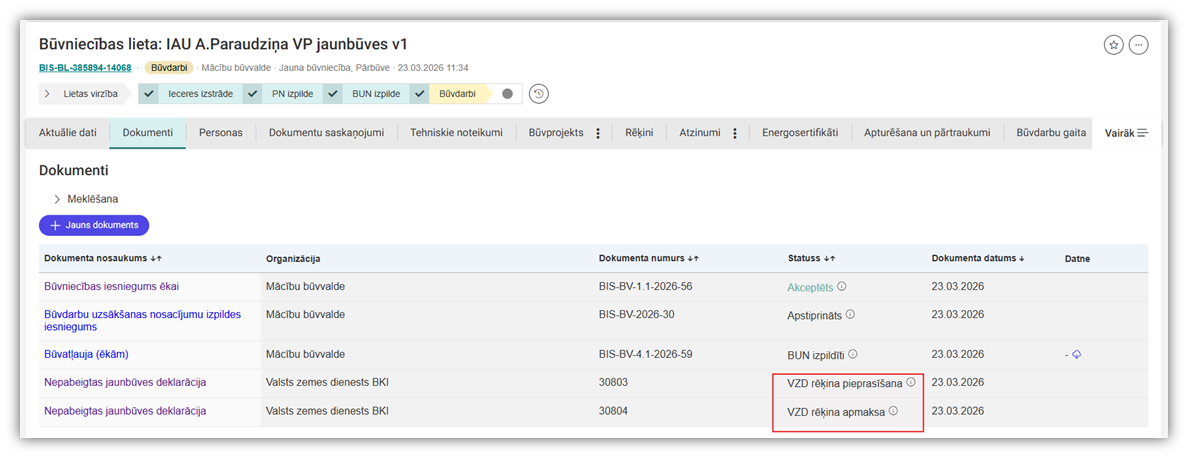Click the favorite star icon

[1113, 45]
